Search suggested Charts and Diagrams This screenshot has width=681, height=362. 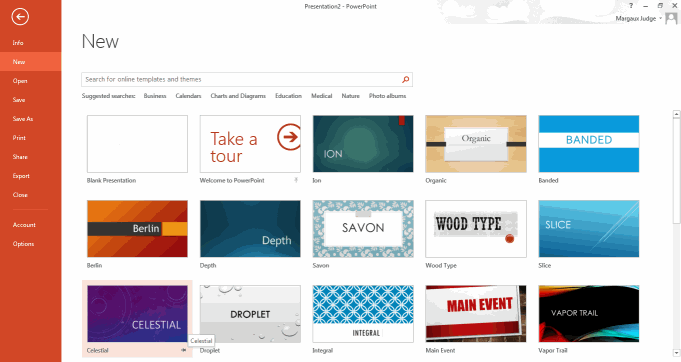click(238, 96)
